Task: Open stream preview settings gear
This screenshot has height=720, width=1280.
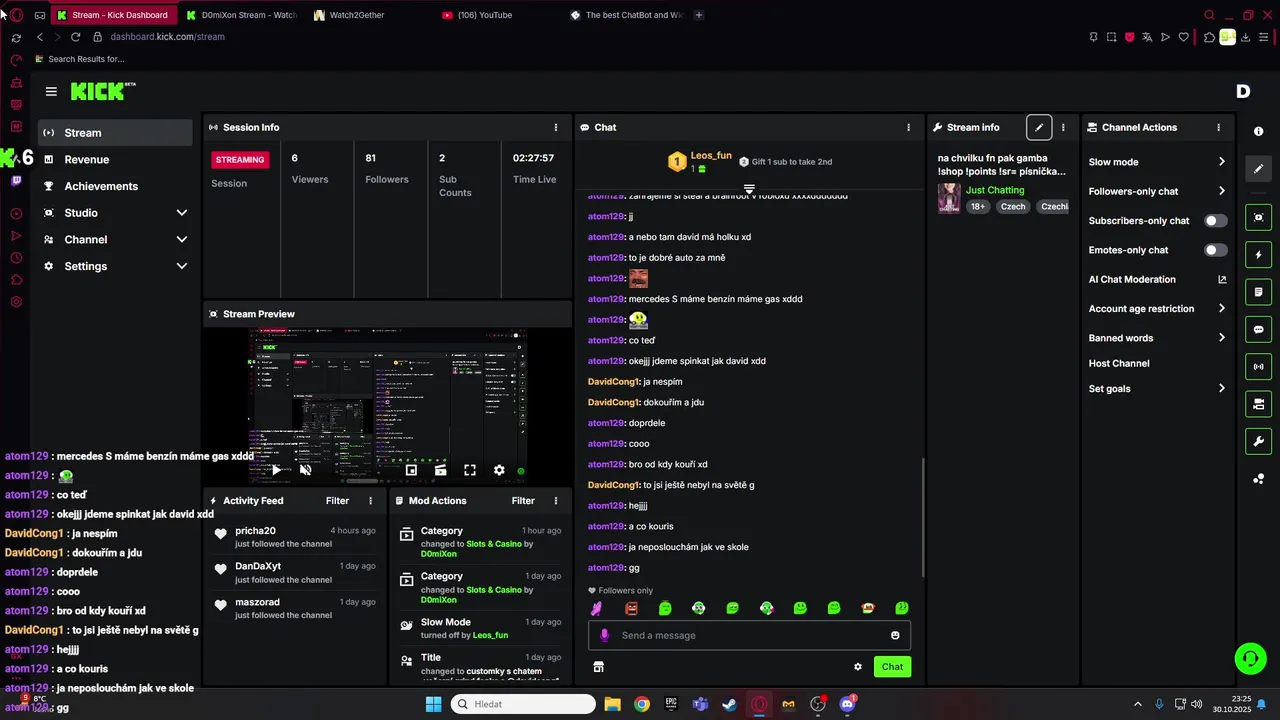Action: (499, 470)
